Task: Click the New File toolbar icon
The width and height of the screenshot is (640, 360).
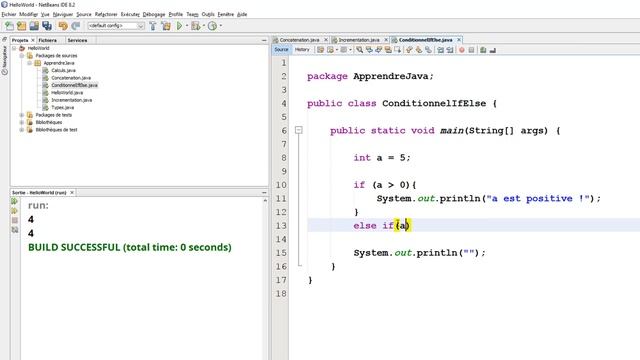Action: 9,26
